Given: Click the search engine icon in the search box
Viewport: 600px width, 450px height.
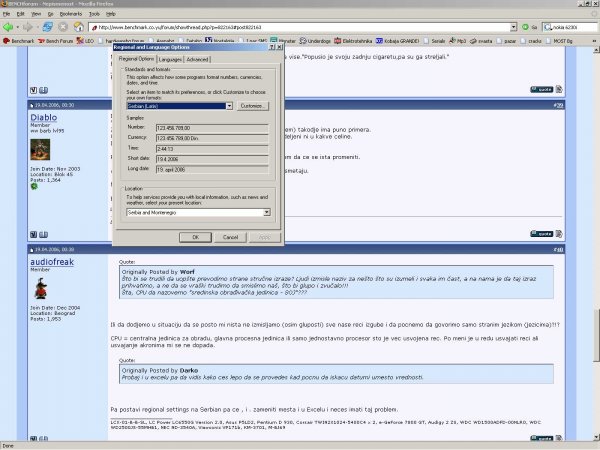Looking at the screenshot, I should pos(548,27).
